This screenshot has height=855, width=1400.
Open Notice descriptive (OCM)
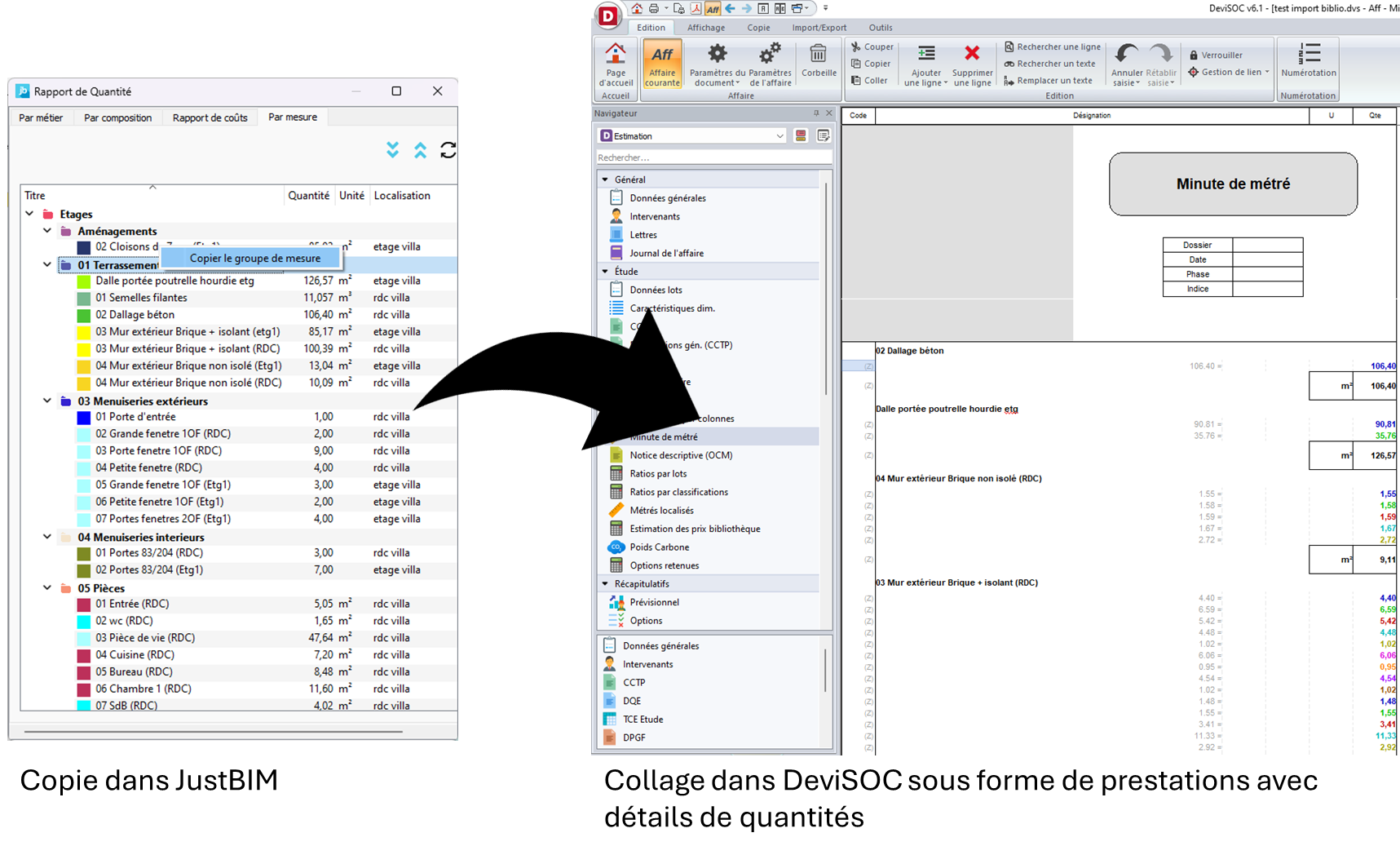(681, 456)
